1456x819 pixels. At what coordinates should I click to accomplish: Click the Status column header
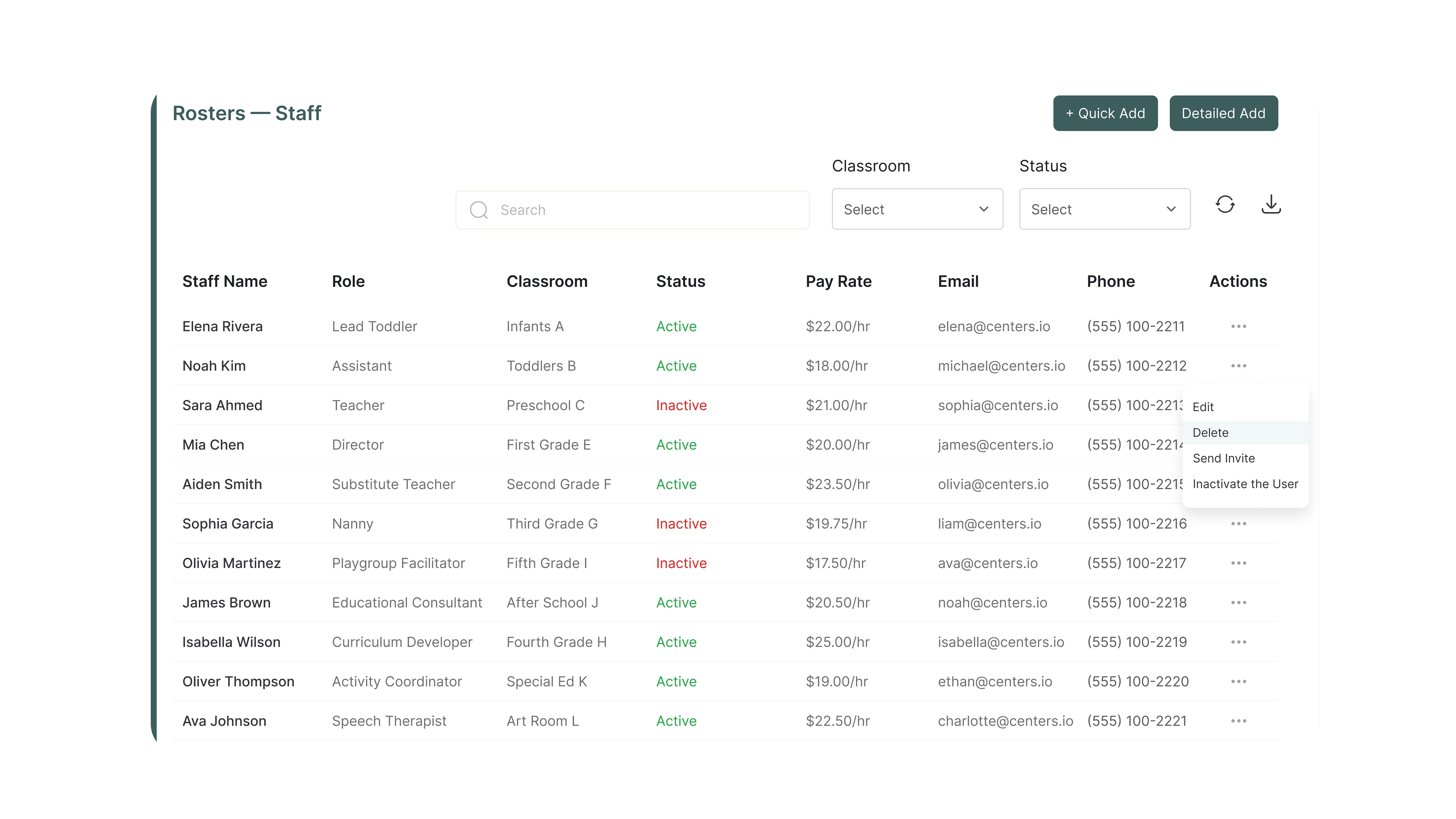[x=681, y=282]
